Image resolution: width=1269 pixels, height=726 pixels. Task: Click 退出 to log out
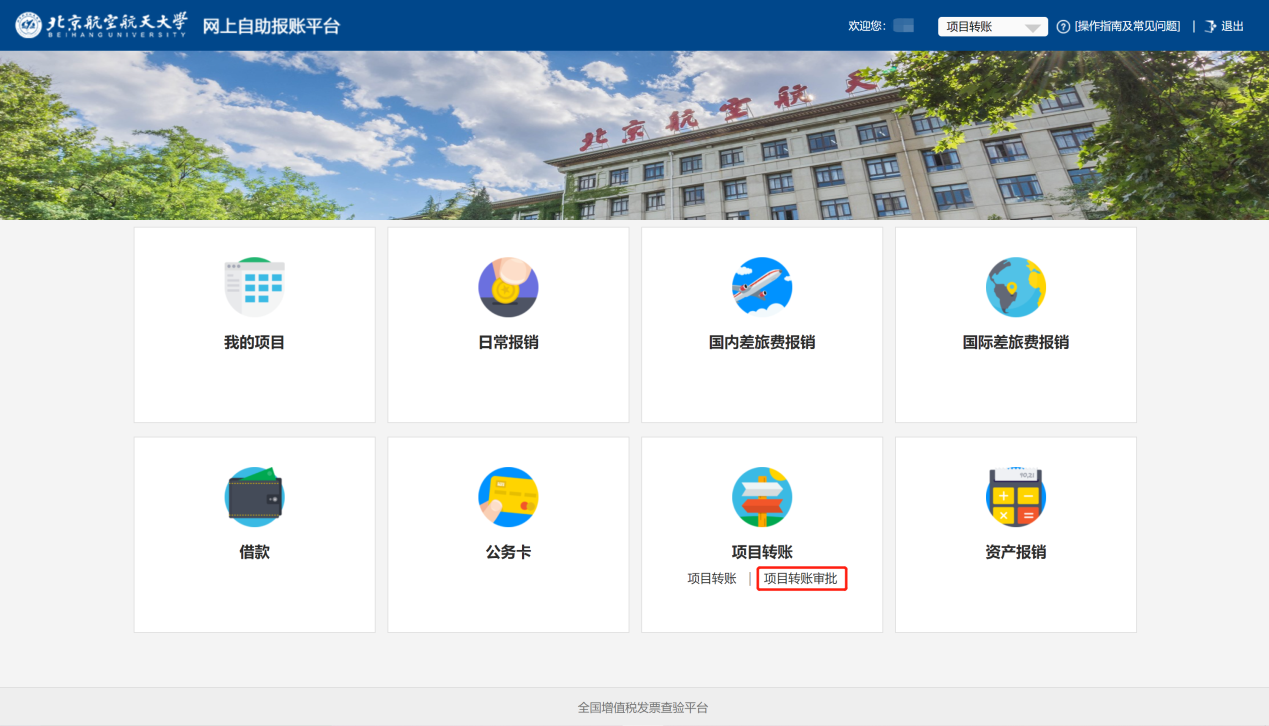(x=1232, y=26)
